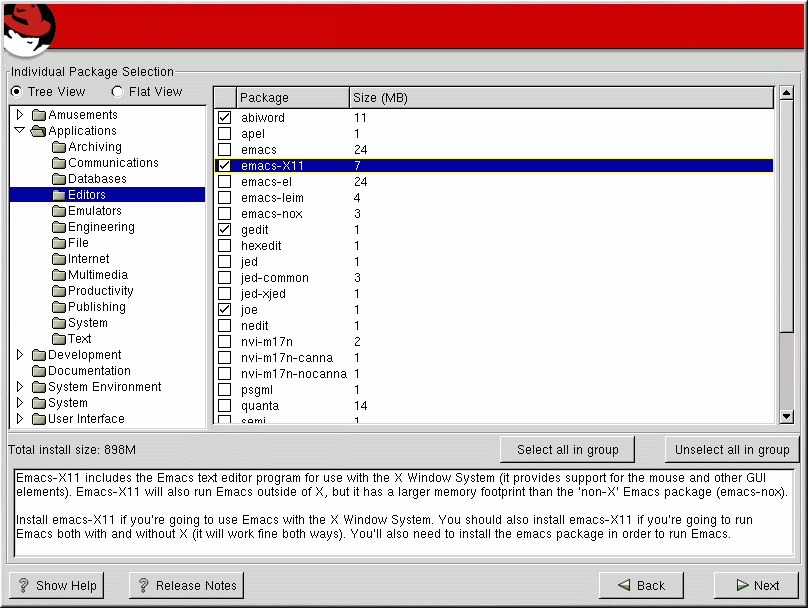Enable the emacs package checkbox
This screenshot has height=608, width=808.
(224, 149)
